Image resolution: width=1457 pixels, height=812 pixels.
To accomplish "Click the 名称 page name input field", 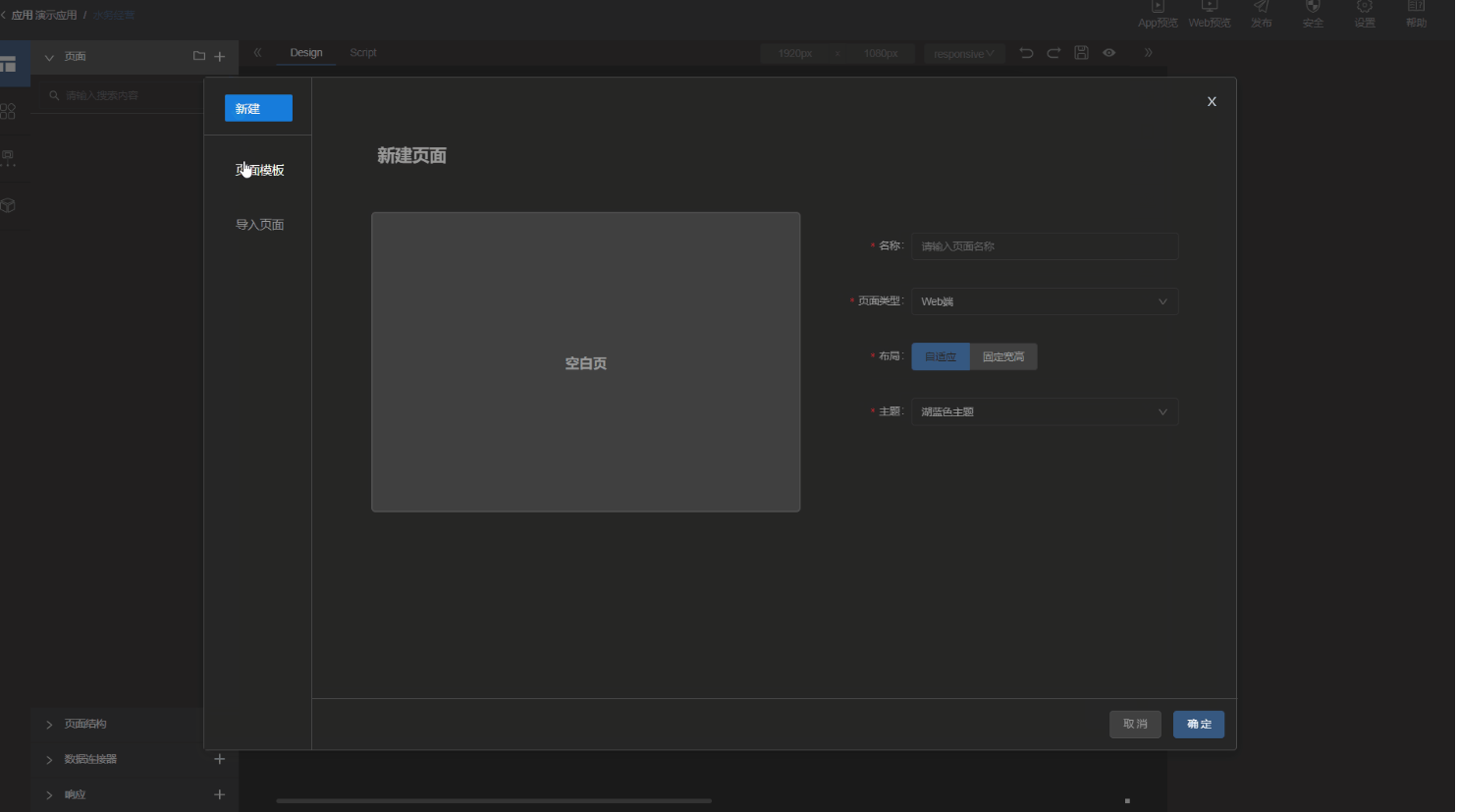I will pos(1045,246).
